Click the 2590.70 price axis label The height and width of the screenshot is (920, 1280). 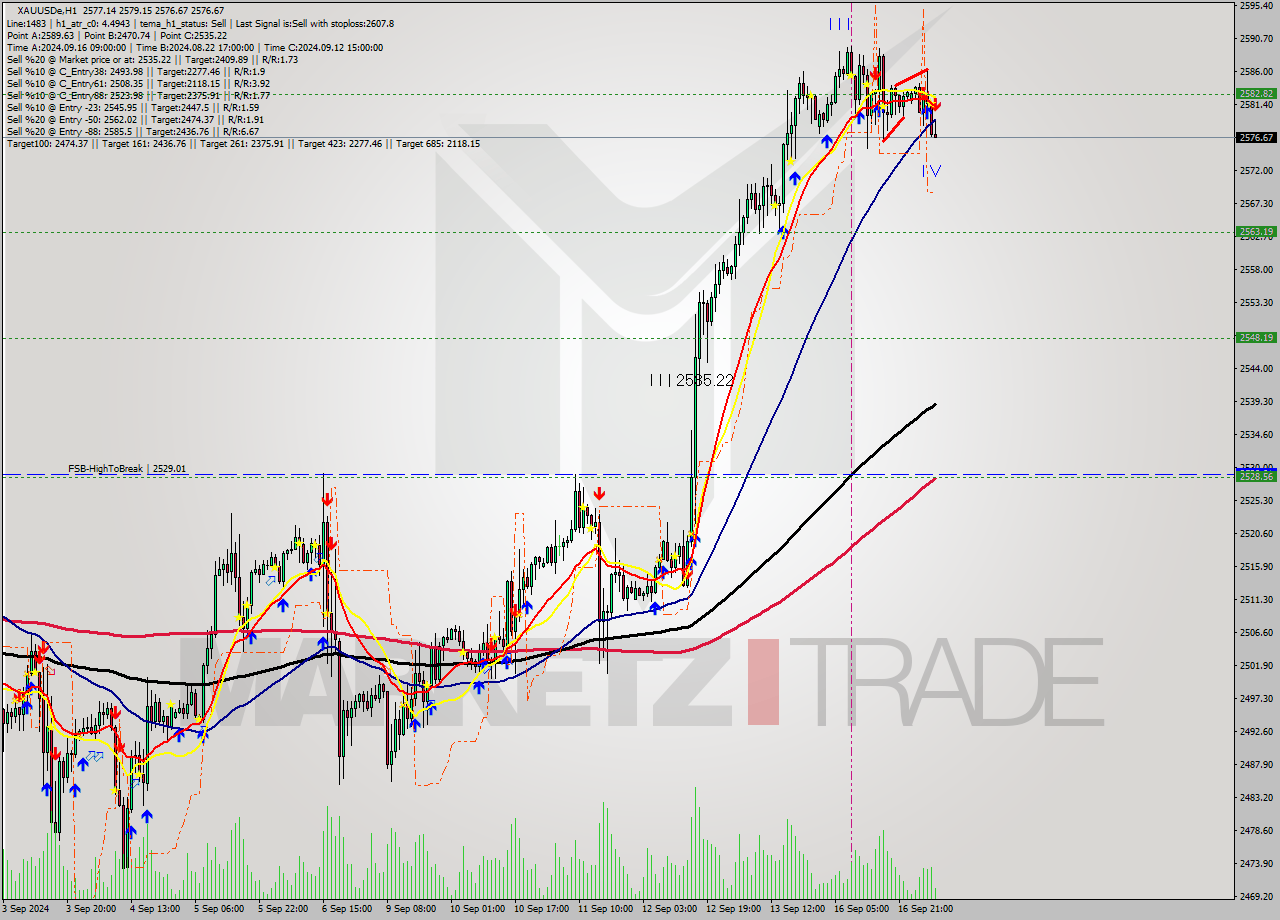1256,39
